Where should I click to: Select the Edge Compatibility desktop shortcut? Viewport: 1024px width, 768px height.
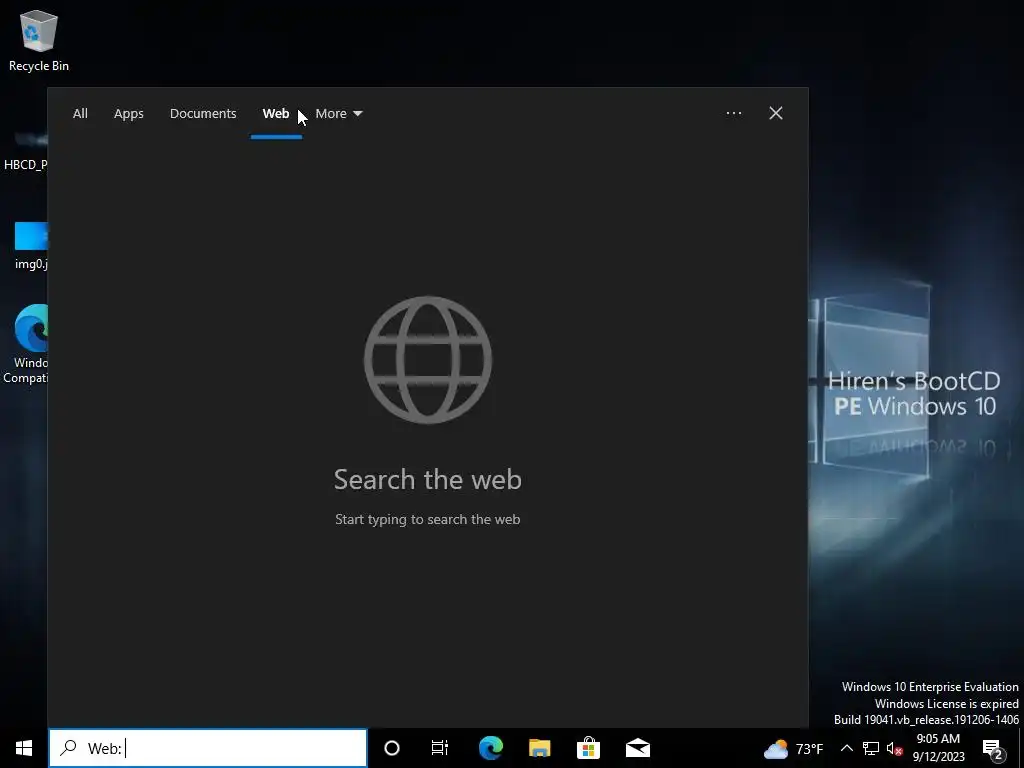(26, 344)
